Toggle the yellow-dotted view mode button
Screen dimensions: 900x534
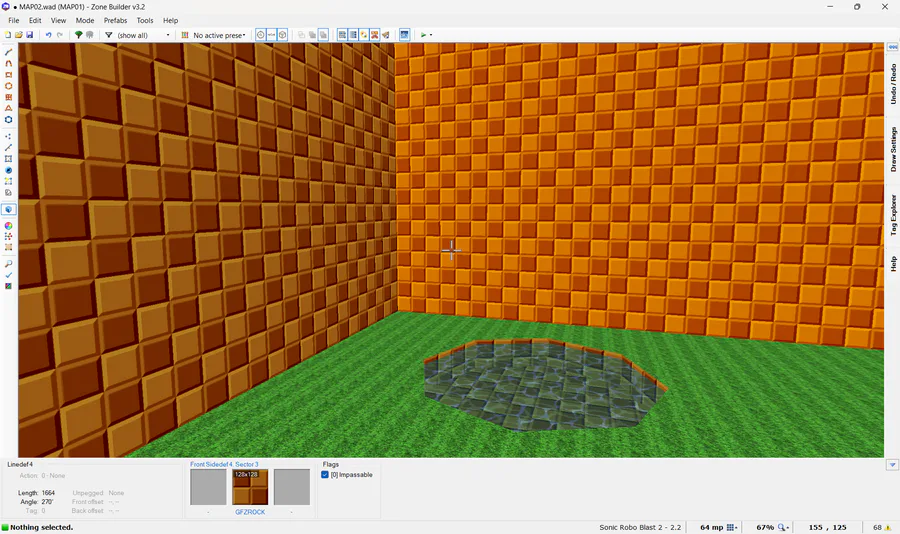[364, 35]
